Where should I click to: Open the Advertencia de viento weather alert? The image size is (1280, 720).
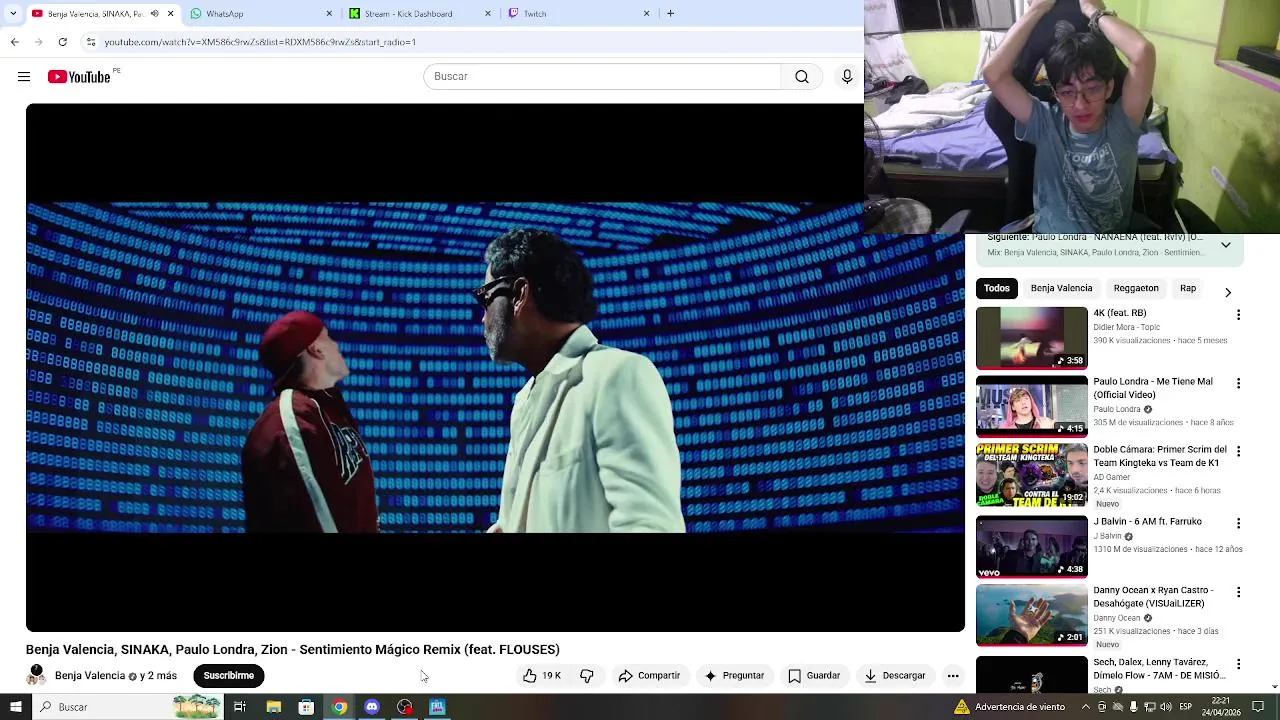click(1009, 707)
